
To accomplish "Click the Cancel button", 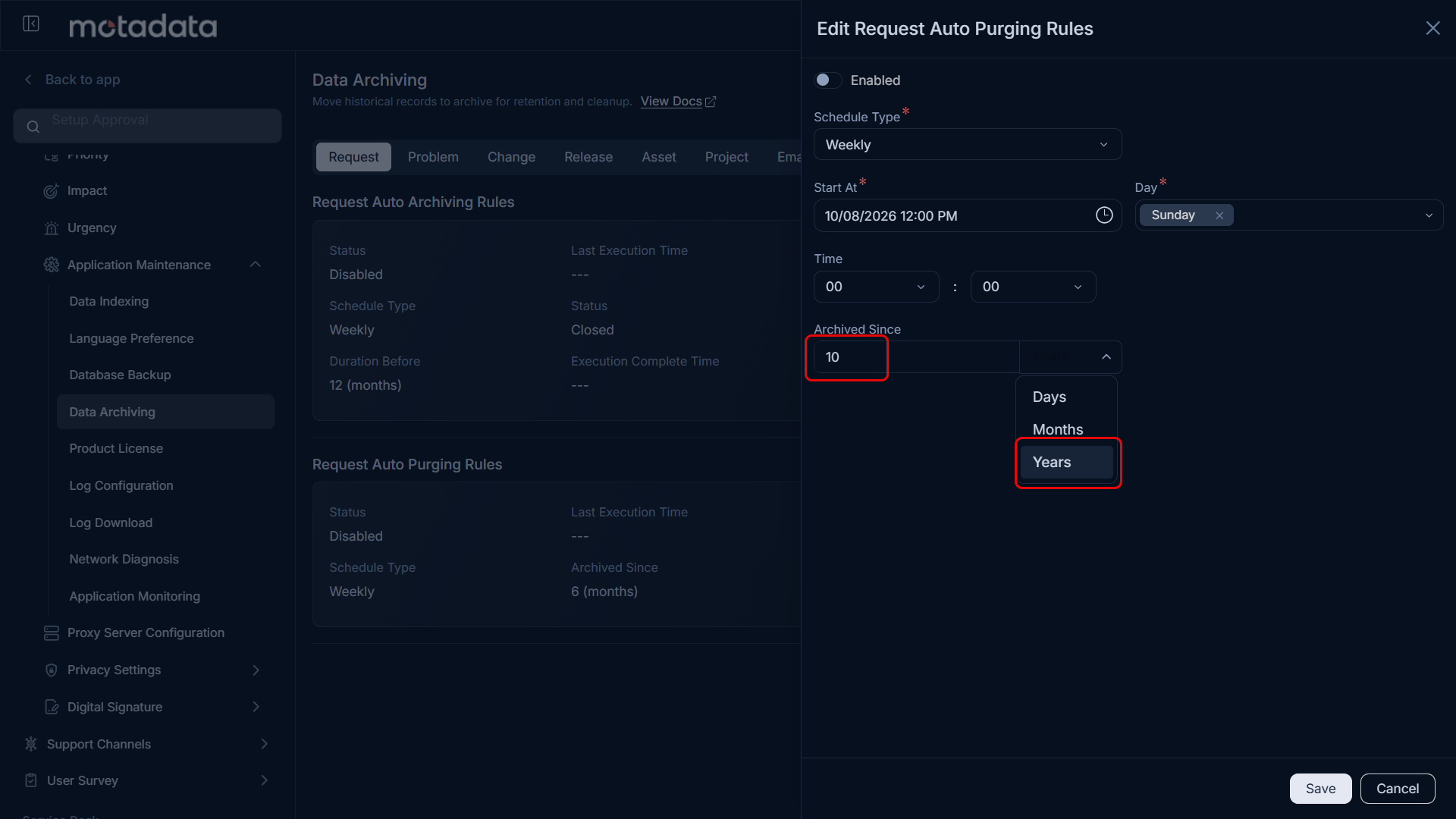I will (1398, 789).
